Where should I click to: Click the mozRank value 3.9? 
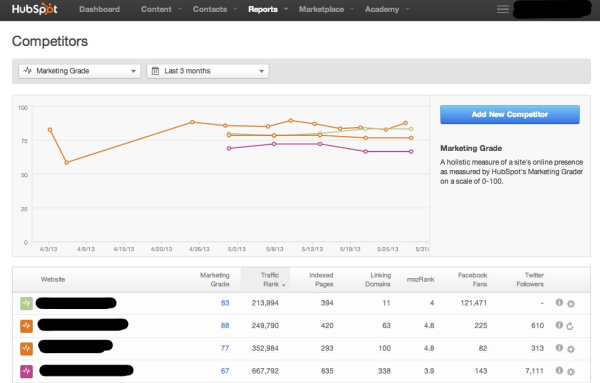click(x=429, y=371)
